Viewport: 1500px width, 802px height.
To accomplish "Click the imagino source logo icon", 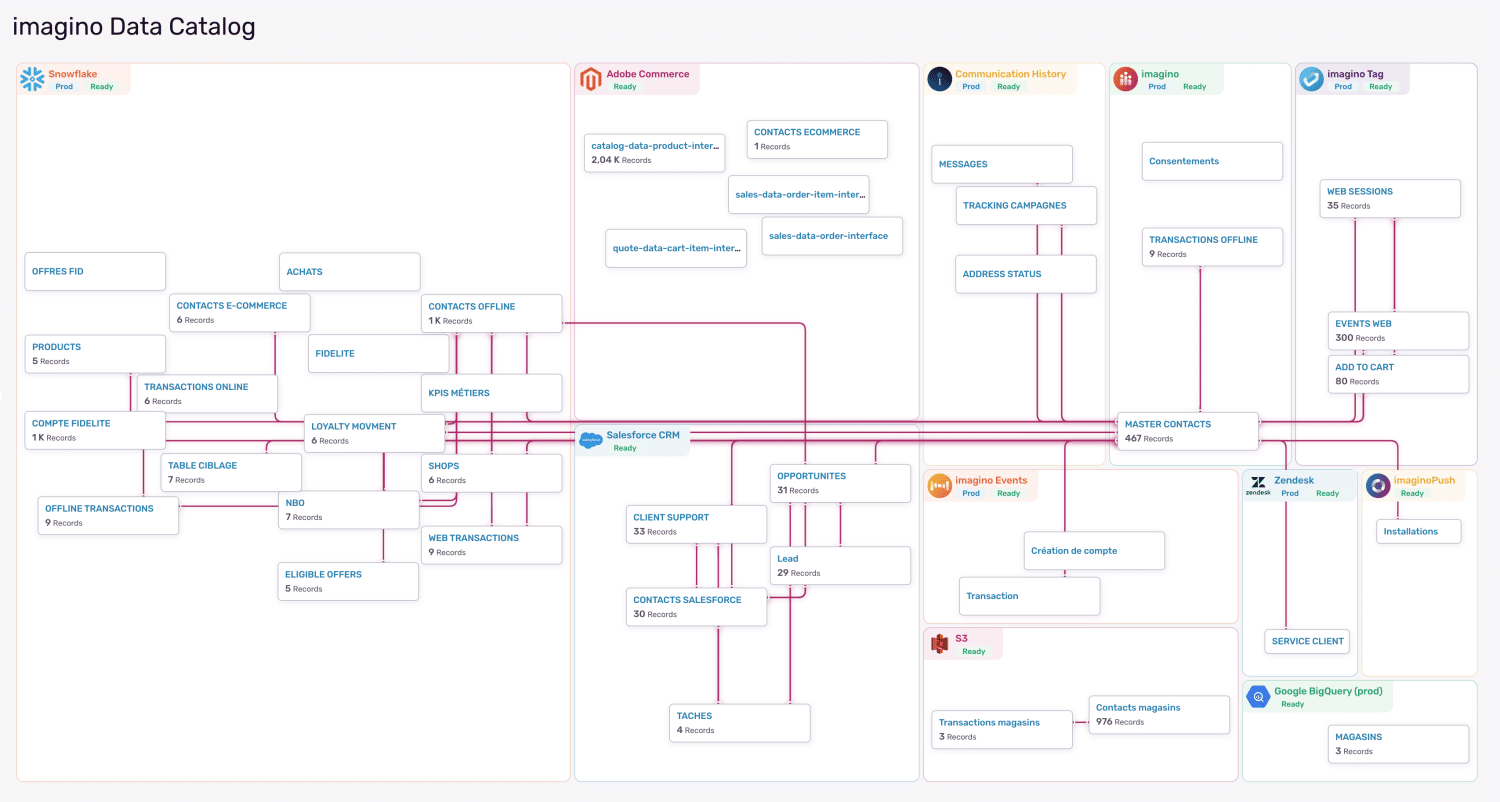I will pos(1126,79).
